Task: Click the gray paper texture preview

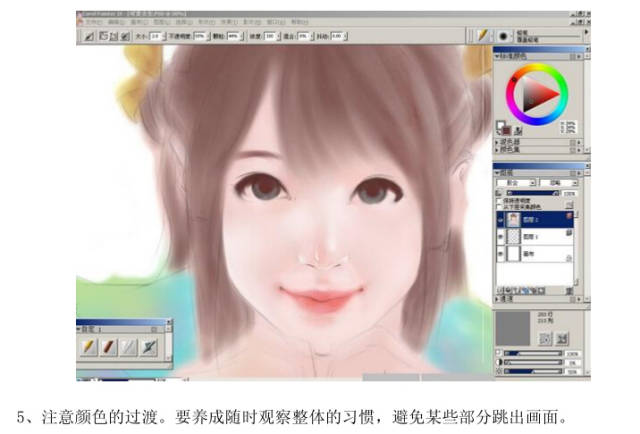Action: pyautogui.click(x=513, y=329)
